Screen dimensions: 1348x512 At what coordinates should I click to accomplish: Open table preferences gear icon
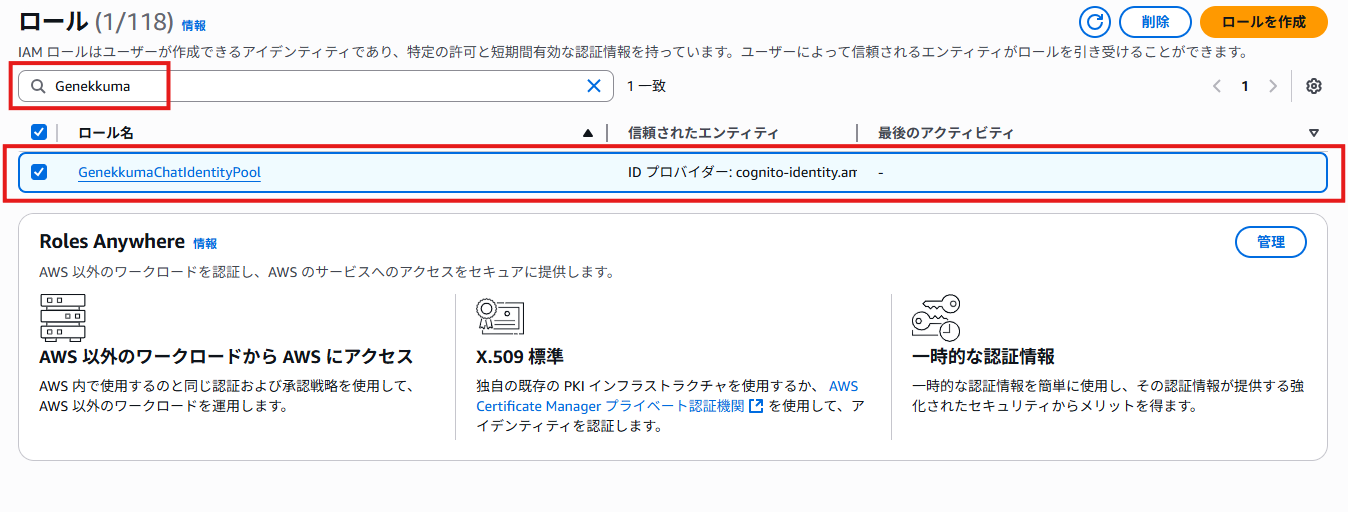[x=1314, y=86]
